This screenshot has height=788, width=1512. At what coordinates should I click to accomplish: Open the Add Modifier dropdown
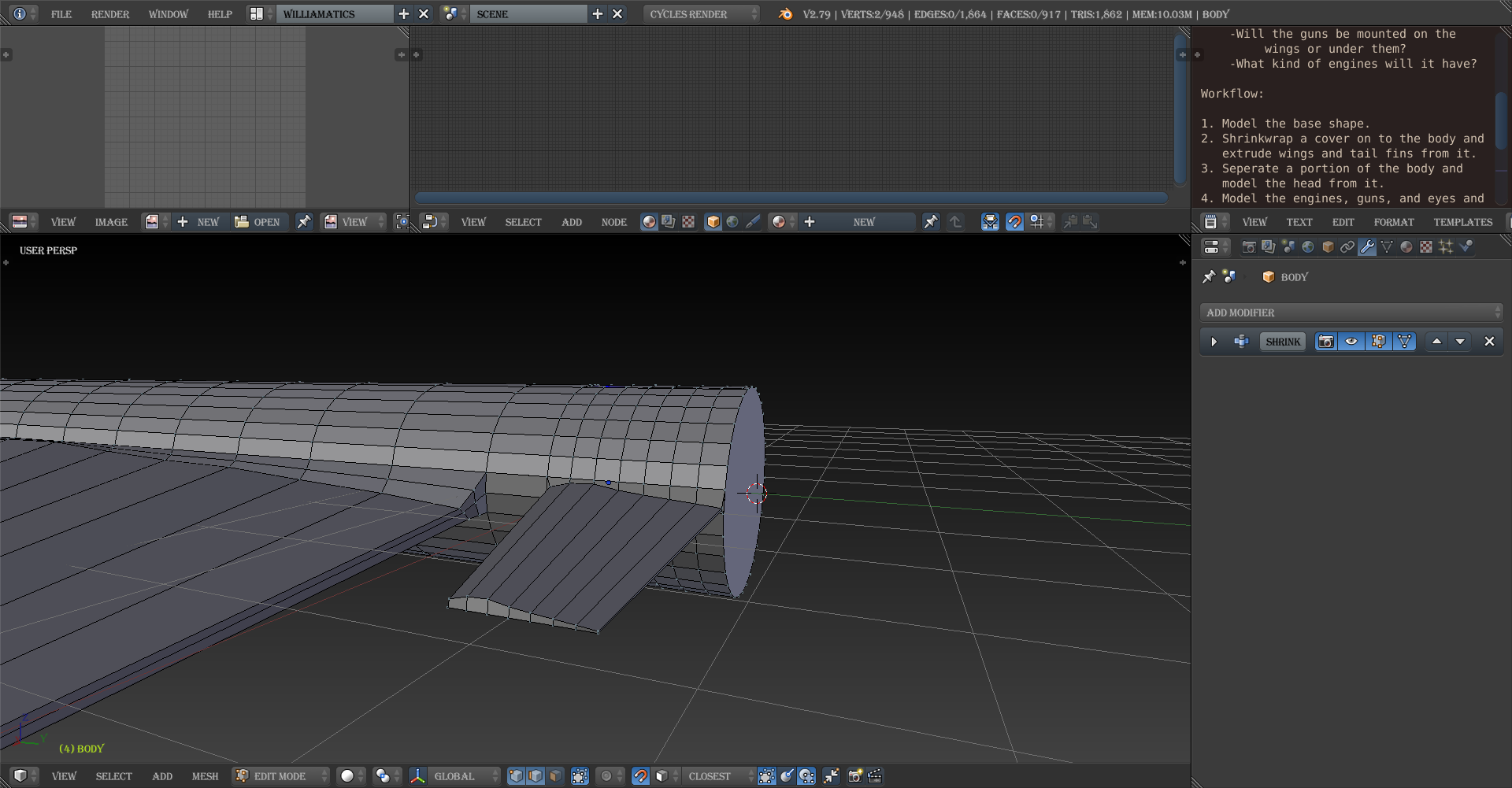point(1351,313)
